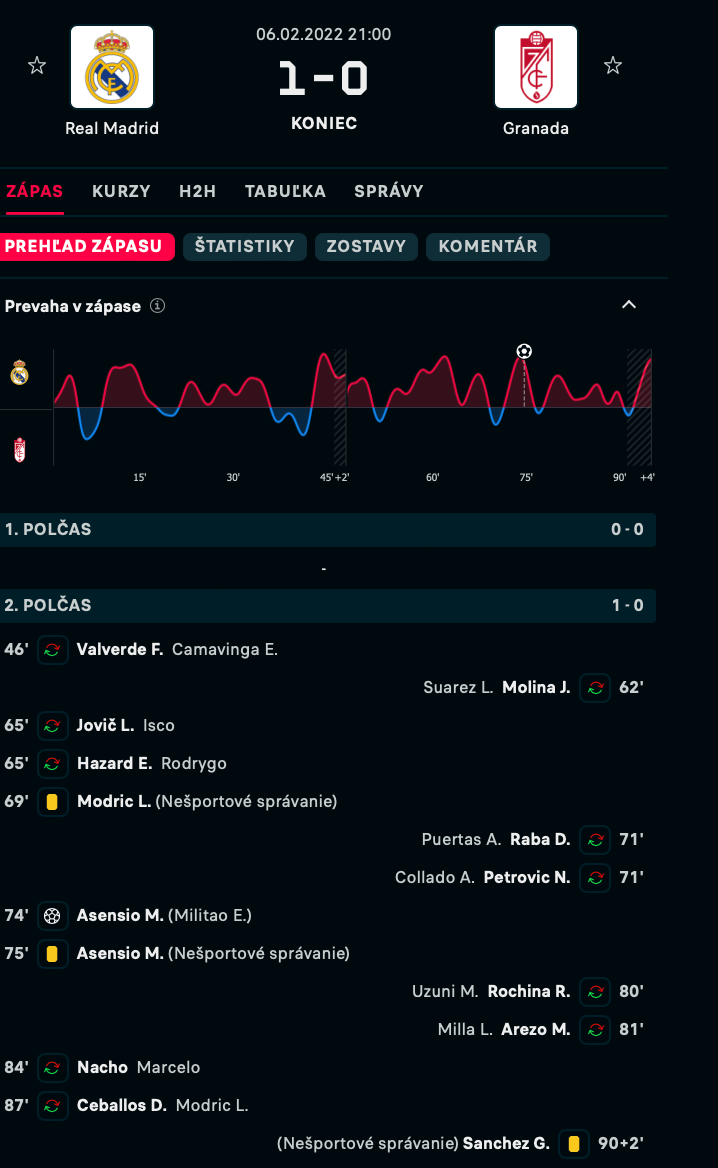Open the TABUĽKA tab
Viewport: 718px width, 1168px height.
click(285, 191)
